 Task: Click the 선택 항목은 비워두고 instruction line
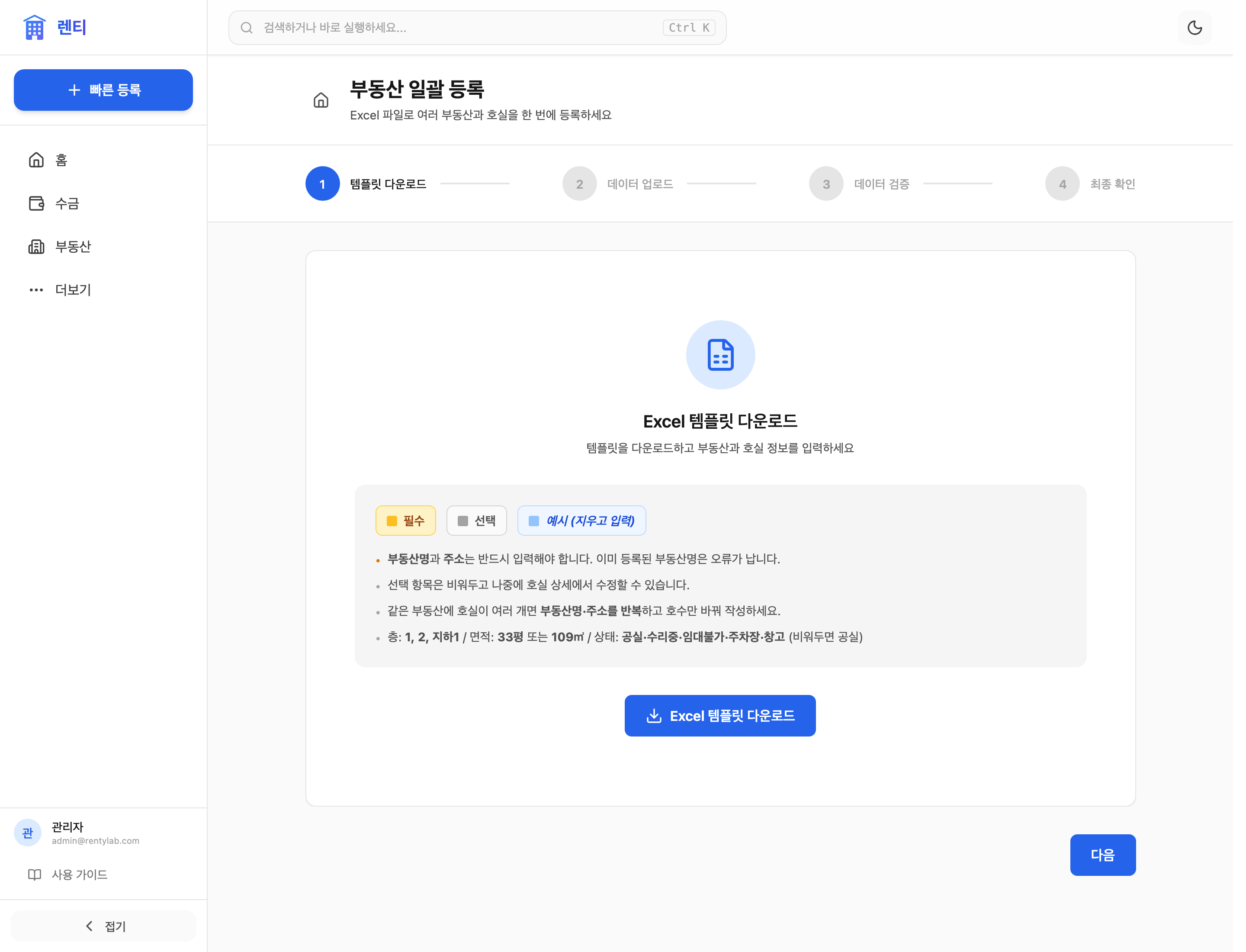[538, 585]
